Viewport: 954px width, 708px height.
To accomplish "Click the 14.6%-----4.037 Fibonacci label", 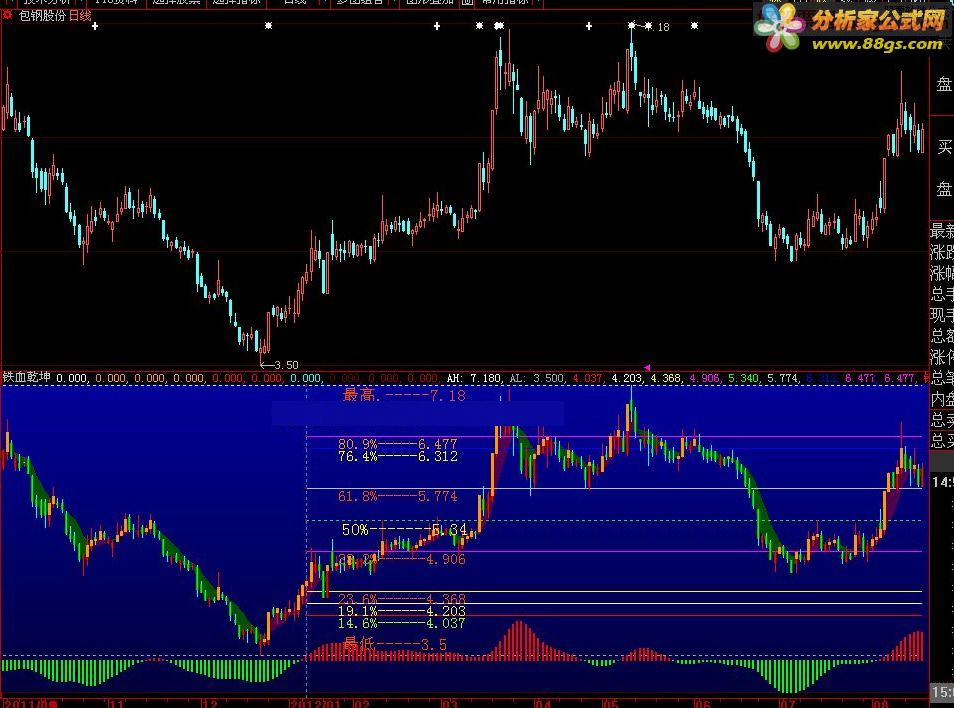I will [x=402, y=623].
